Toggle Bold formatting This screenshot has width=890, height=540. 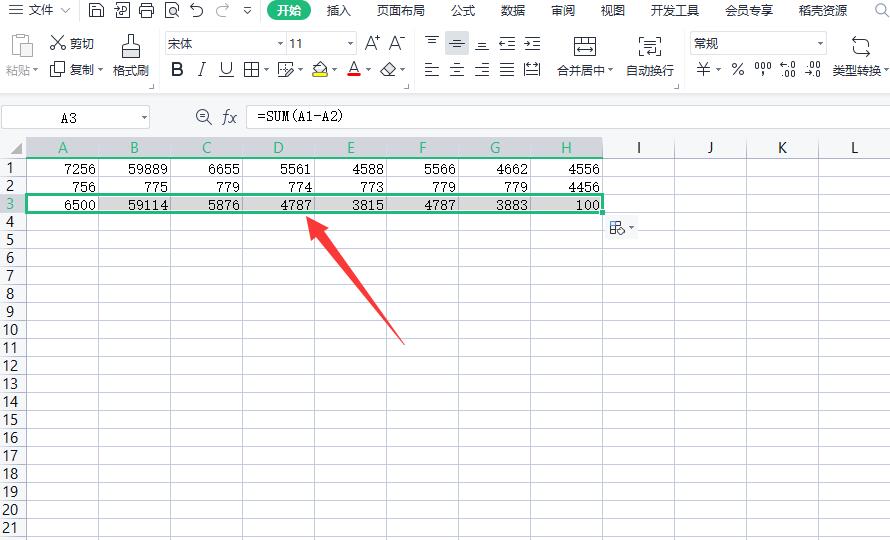[x=177, y=69]
